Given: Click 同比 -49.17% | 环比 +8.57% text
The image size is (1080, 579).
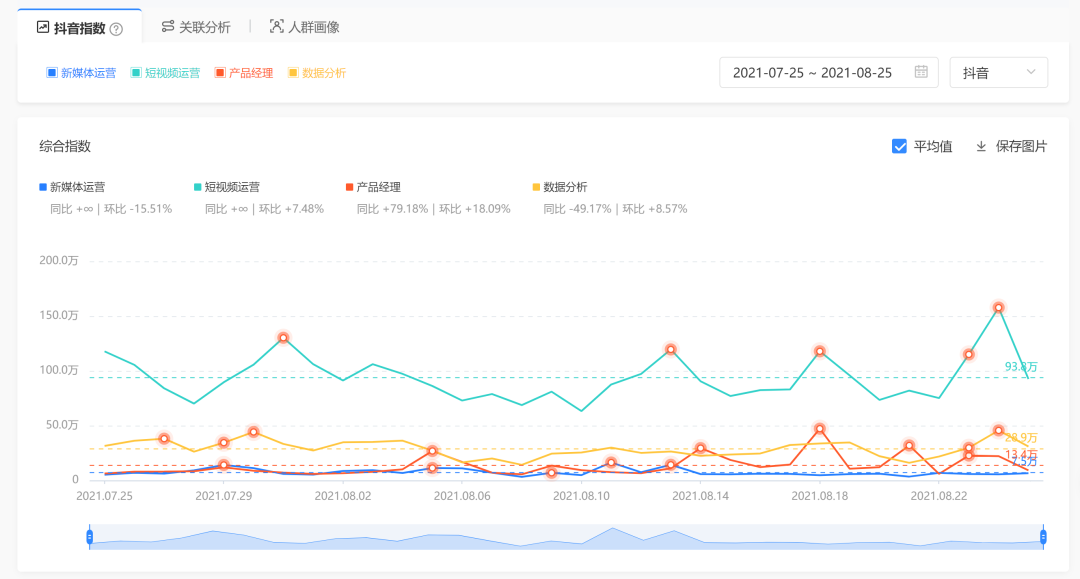Looking at the screenshot, I should click(x=615, y=209).
